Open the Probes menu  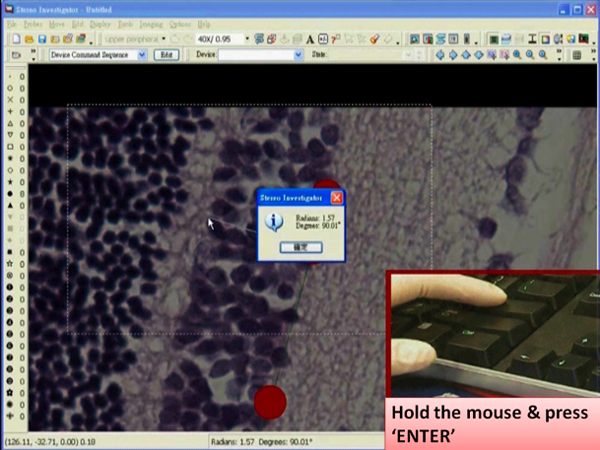(x=34, y=23)
